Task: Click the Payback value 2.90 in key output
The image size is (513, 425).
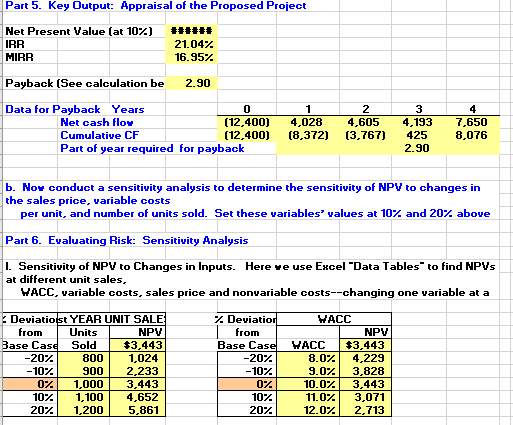Action: pos(191,83)
